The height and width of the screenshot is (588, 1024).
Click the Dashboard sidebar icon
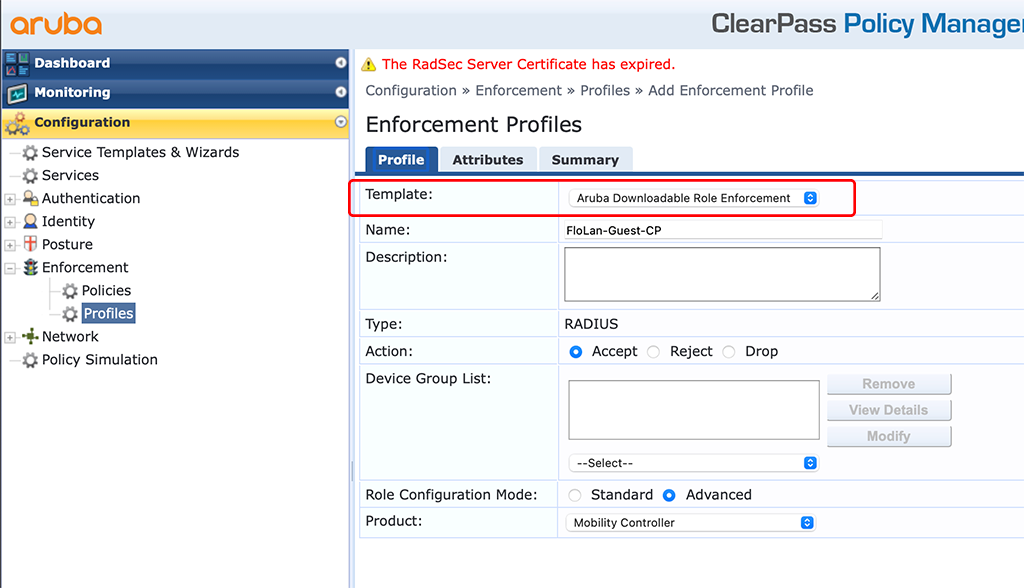[x=18, y=63]
